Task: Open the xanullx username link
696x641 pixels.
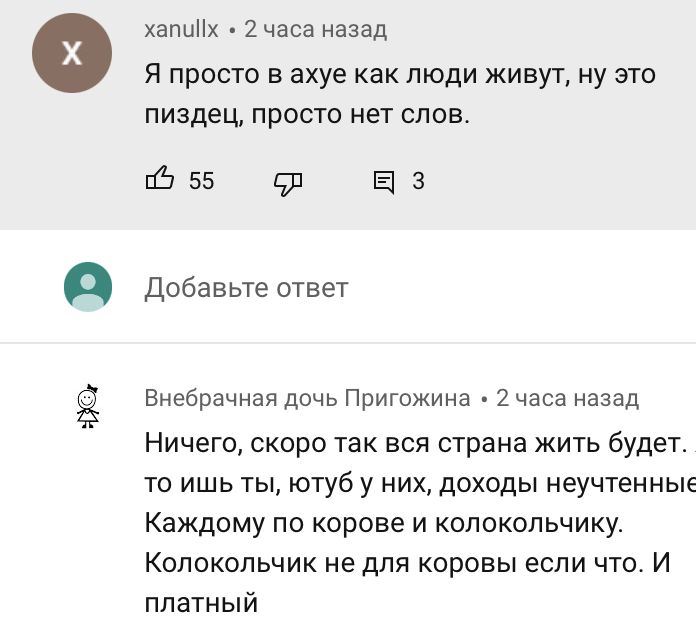Action: click(181, 30)
